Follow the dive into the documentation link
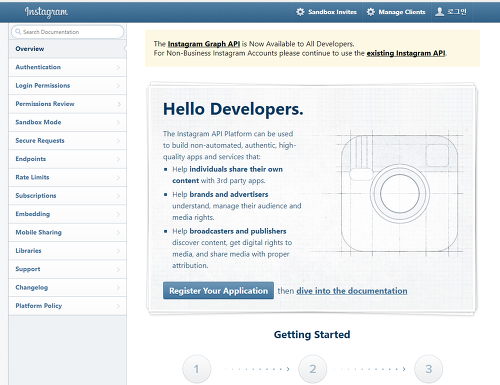Viewport: 500px width, 385px height. 352,291
